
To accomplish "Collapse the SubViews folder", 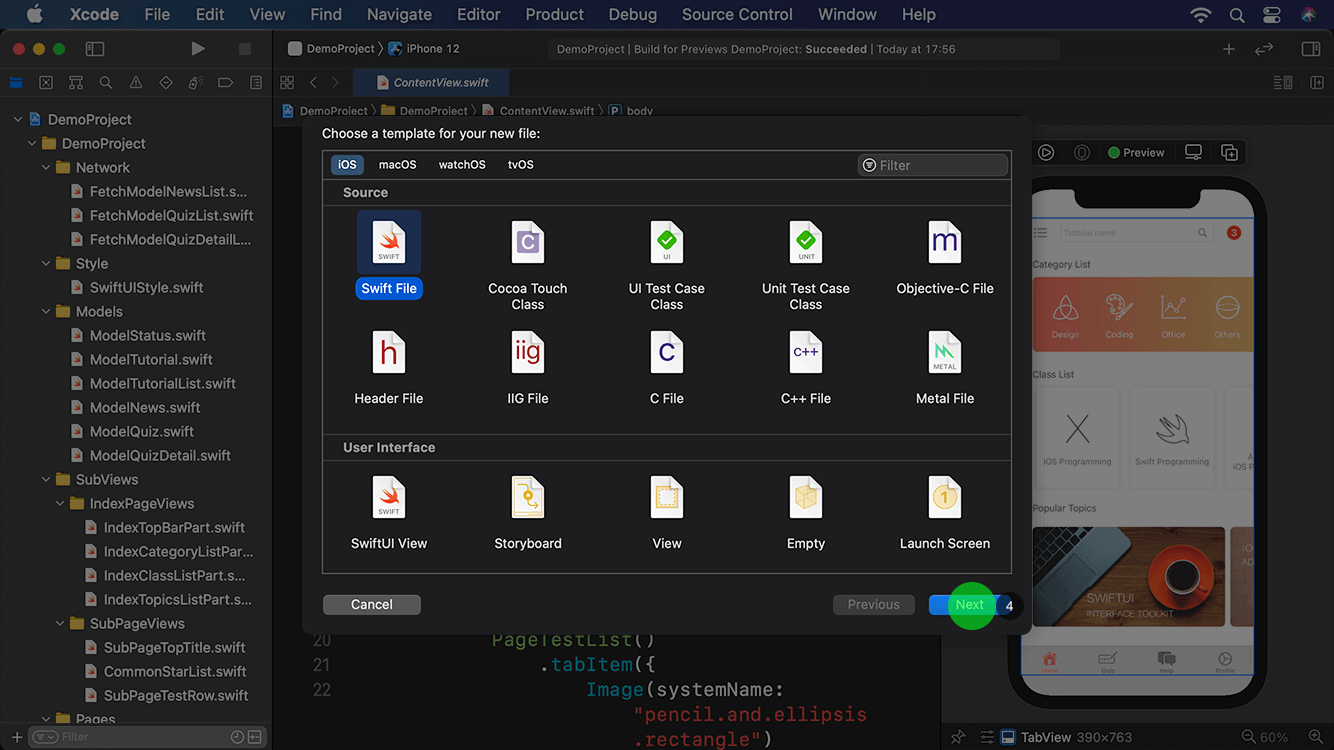I will click(46, 479).
